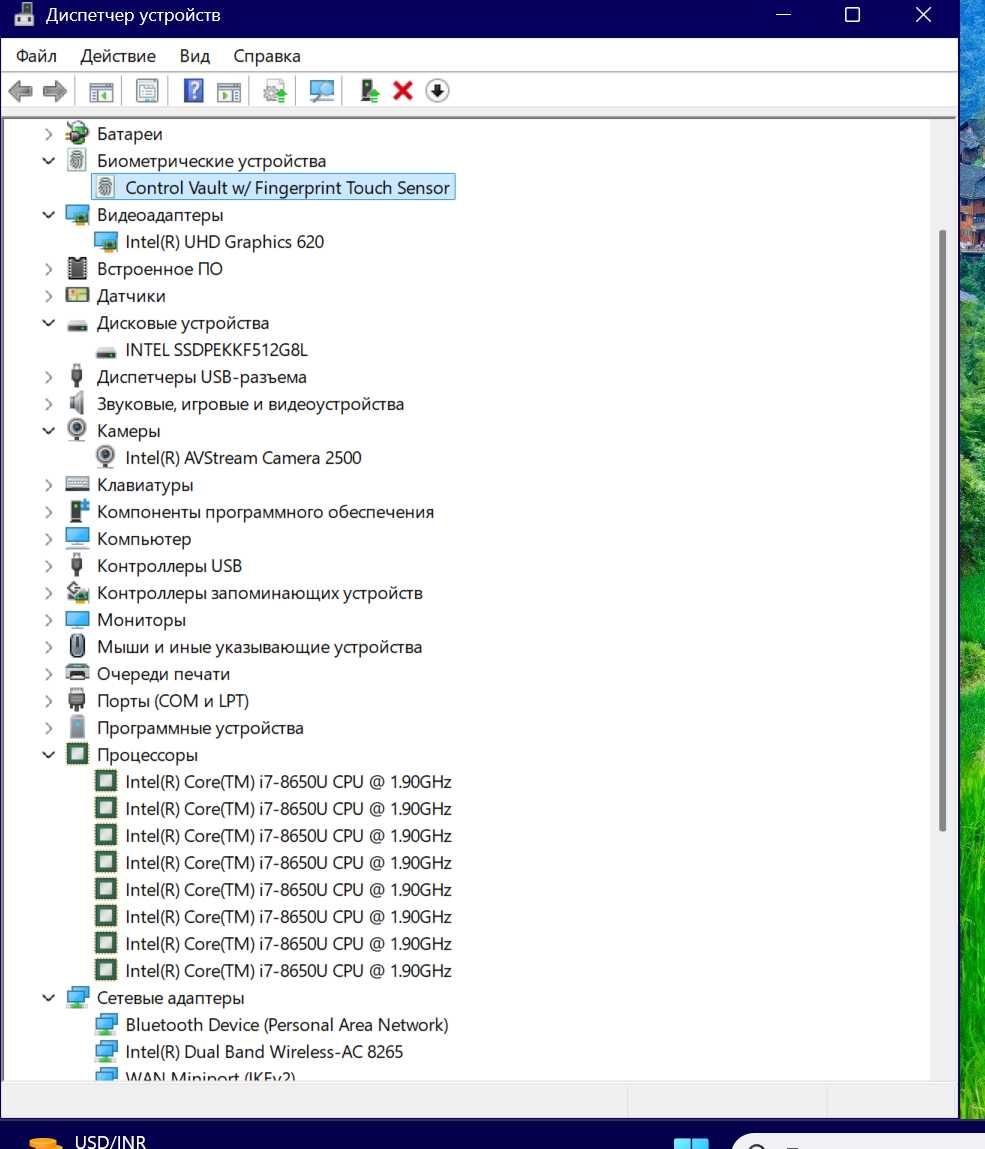Open the Файл menu
Viewport: 985px width, 1149px height.
(36, 56)
